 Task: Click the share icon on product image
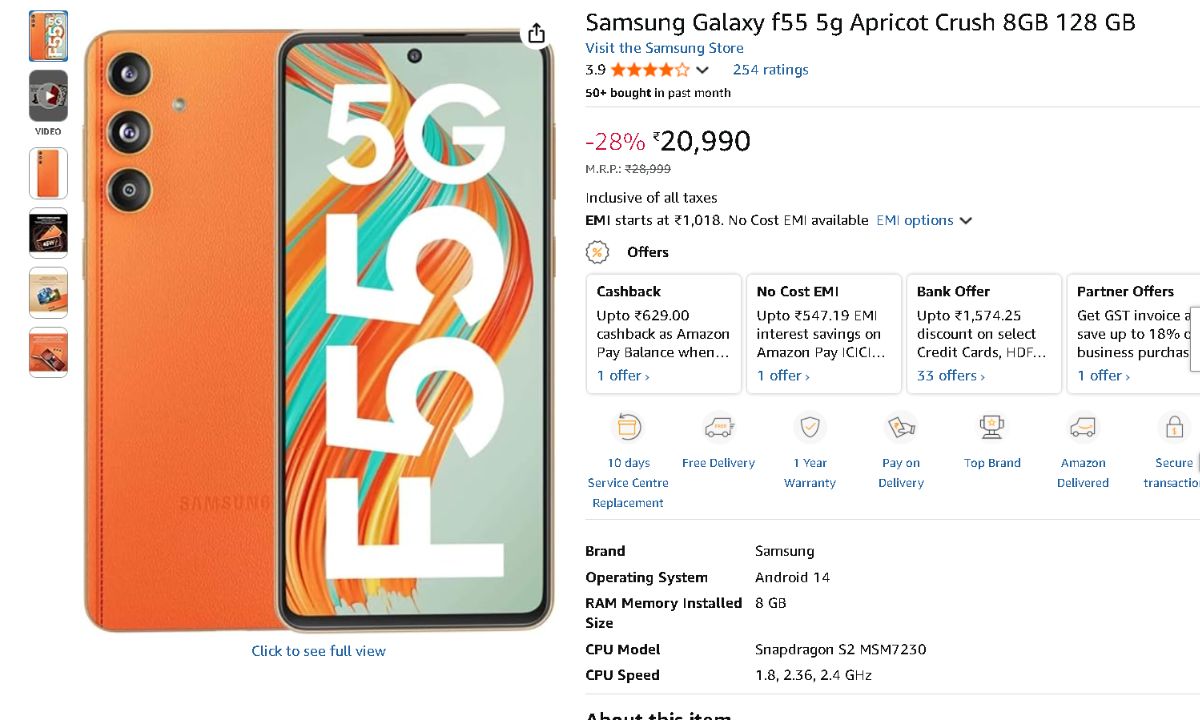pos(537,34)
